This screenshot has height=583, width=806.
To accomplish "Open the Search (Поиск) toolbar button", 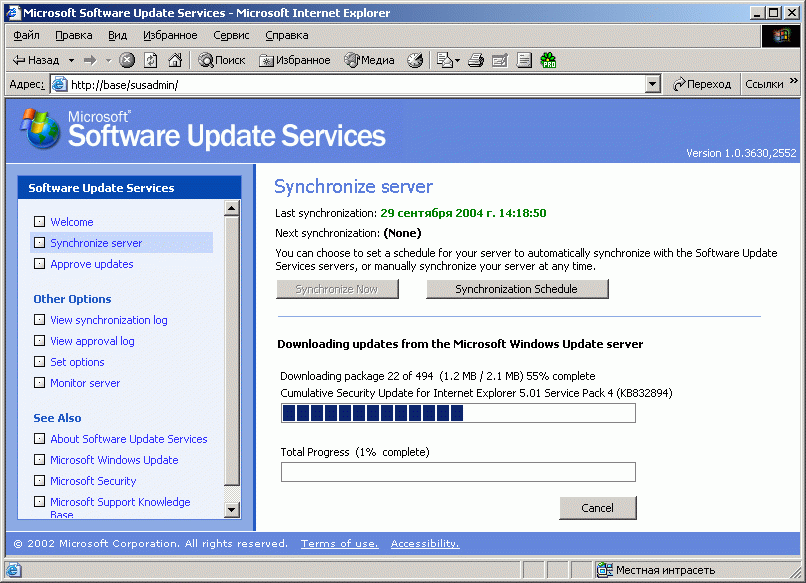I will (222, 60).
